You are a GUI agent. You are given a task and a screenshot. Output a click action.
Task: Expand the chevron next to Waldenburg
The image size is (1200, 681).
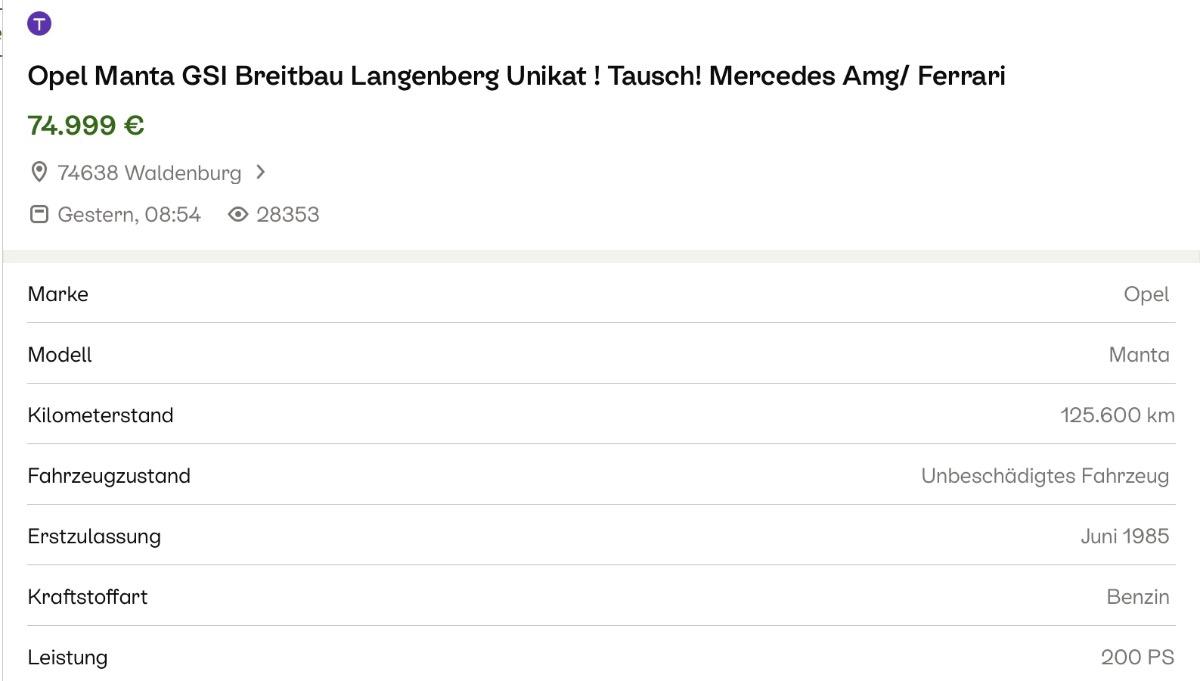pos(261,172)
